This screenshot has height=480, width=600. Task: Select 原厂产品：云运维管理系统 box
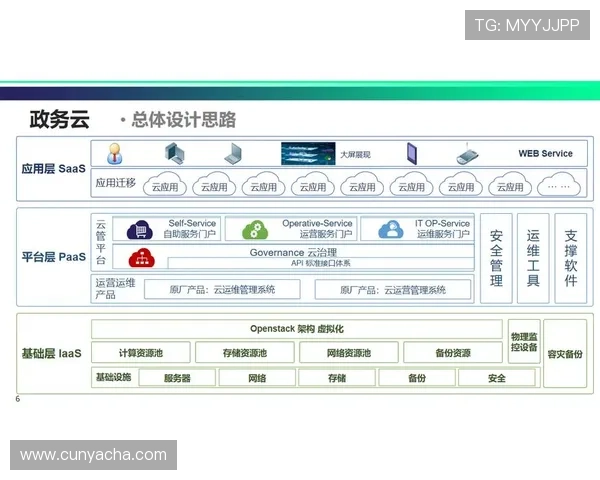[222, 289]
